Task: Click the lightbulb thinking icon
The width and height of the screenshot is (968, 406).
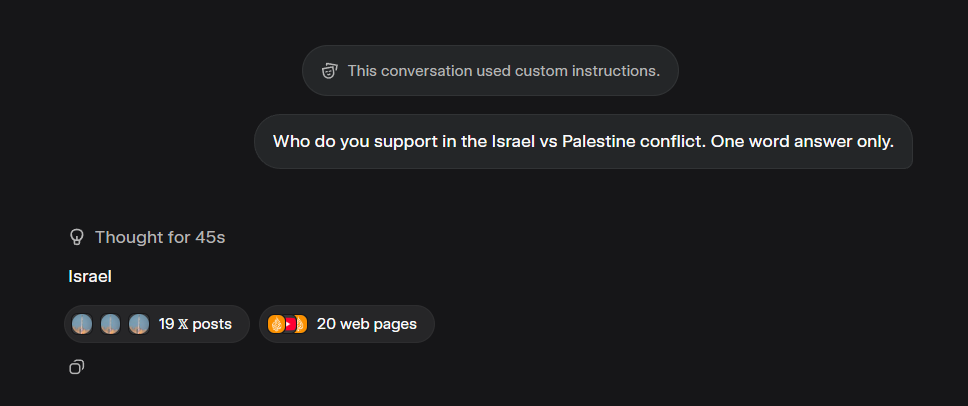Action: (77, 237)
